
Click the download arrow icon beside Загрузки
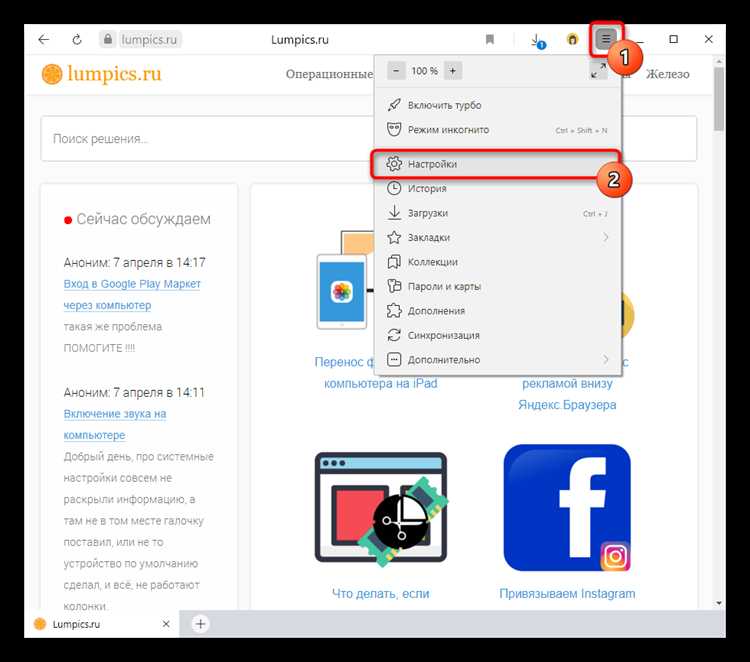click(x=394, y=213)
